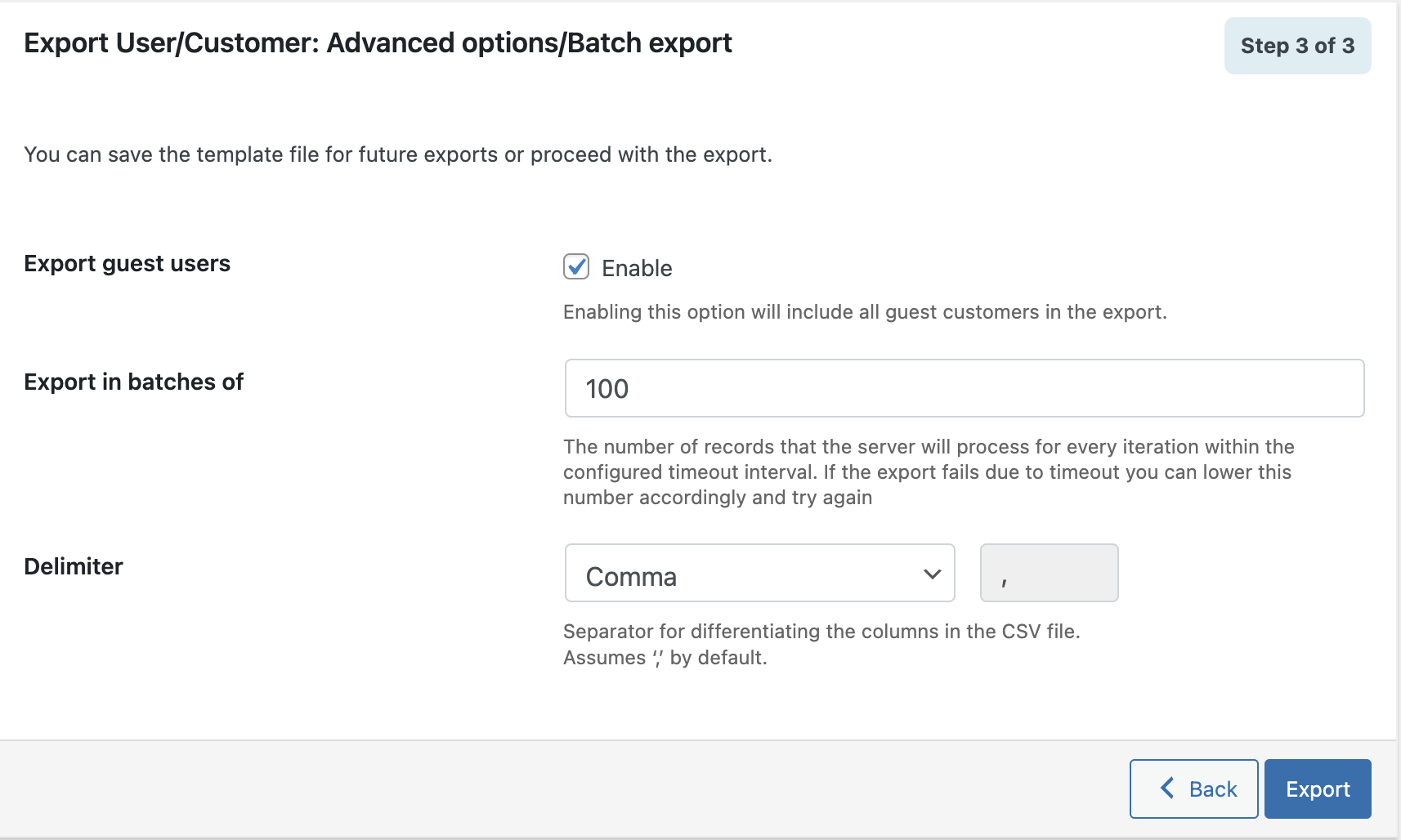Click the 'Enable' checkbox label text
Image resolution: width=1401 pixels, height=840 pixels.
637,268
